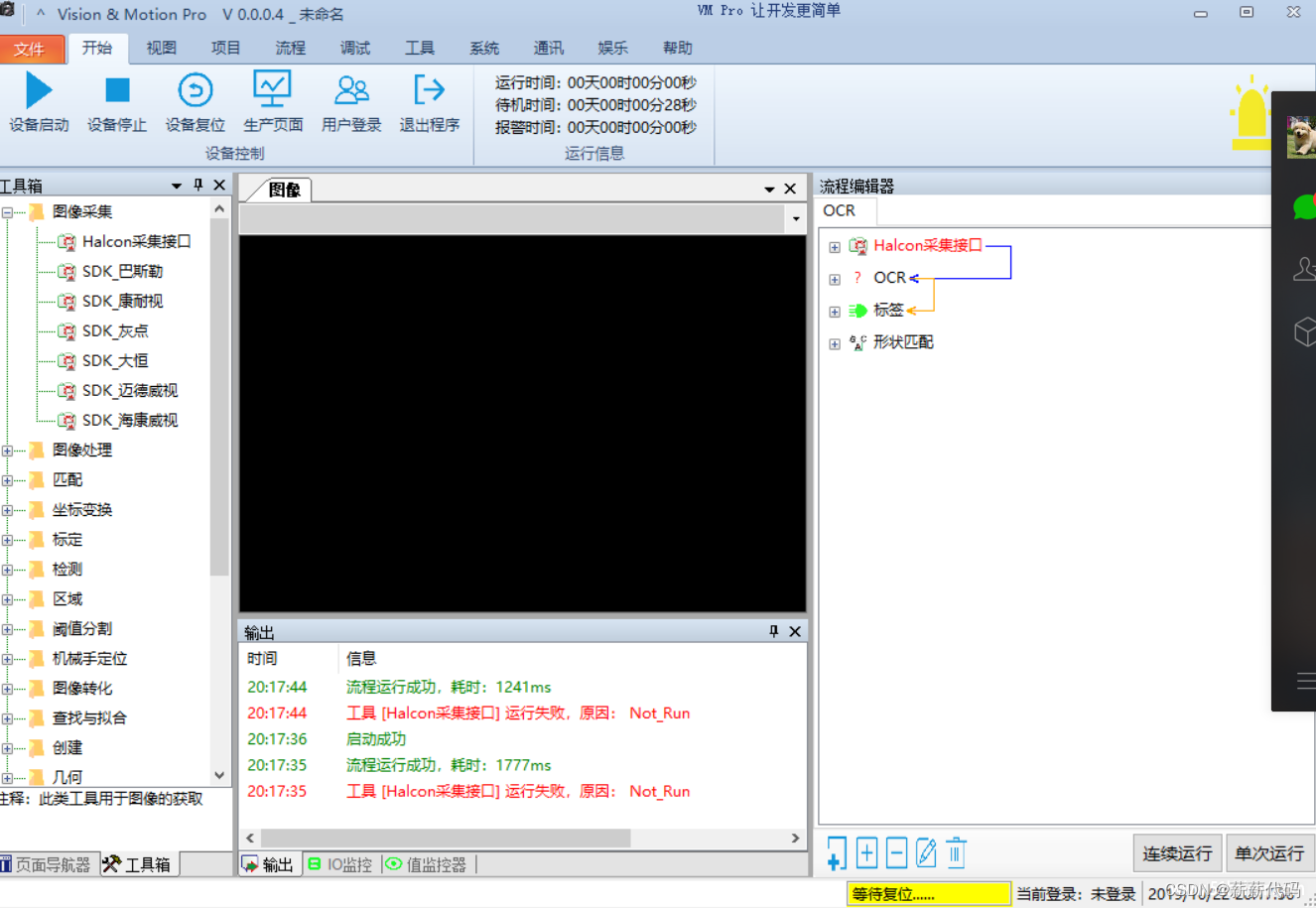The height and width of the screenshot is (908, 1316).
Task: Toggle the pin on the 工具箱 panel
Action: (x=197, y=185)
